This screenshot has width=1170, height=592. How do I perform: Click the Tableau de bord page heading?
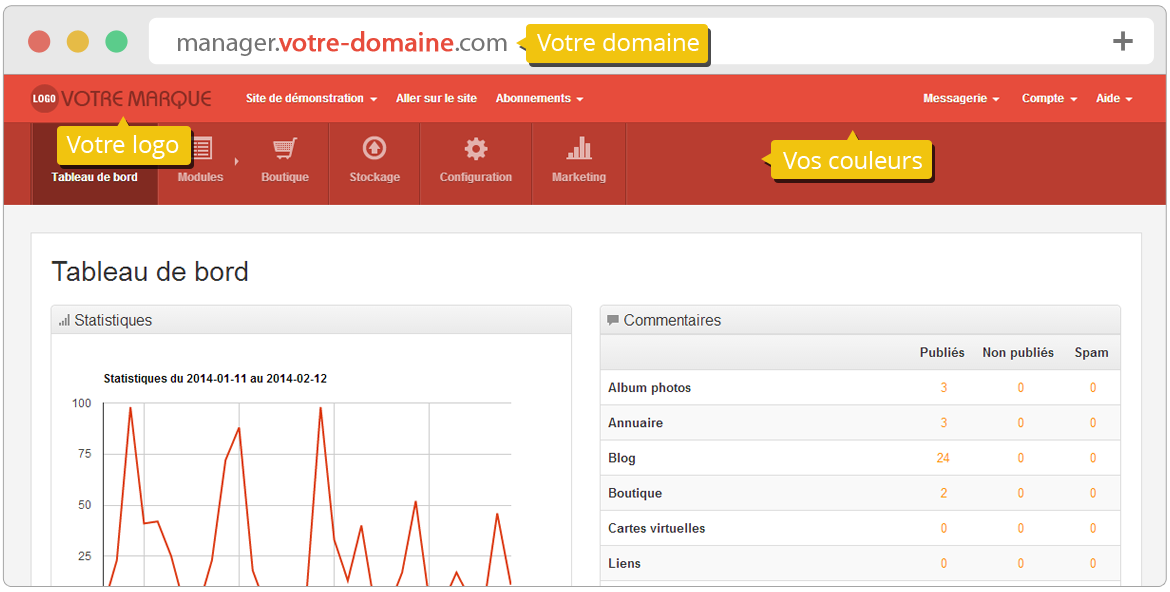(150, 272)
